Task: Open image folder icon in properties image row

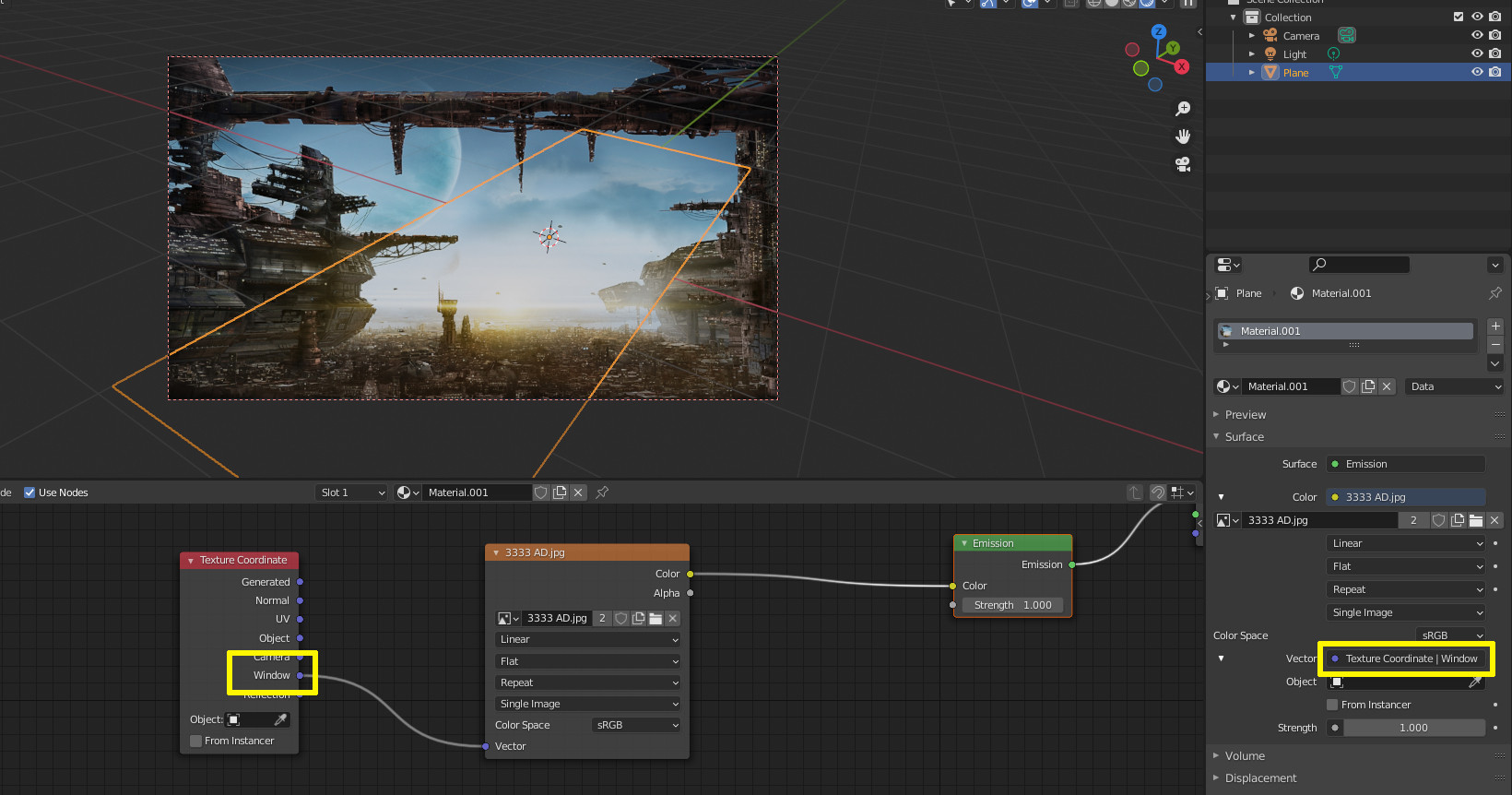Action: pyautogui.click(x=1476, y=520)
